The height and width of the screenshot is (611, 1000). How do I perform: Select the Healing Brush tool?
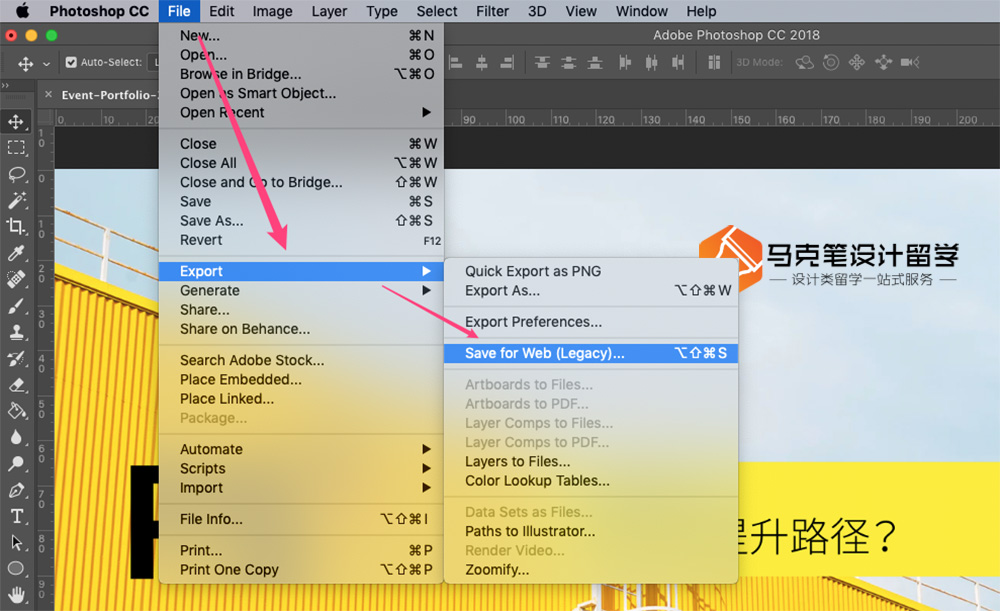[16, 279]
